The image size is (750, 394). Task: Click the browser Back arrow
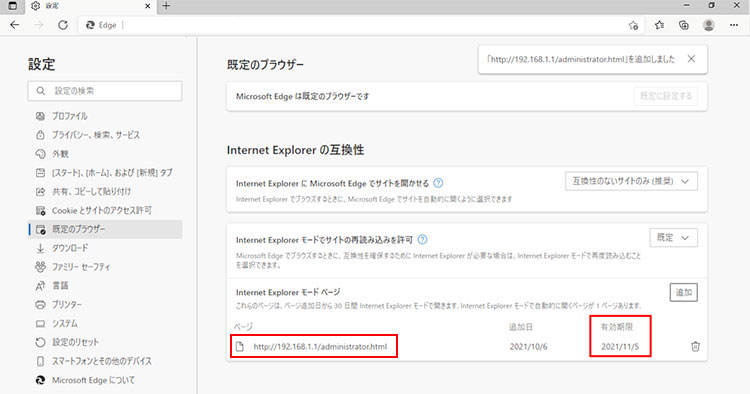pyautogui.click(x=15, y=25)
